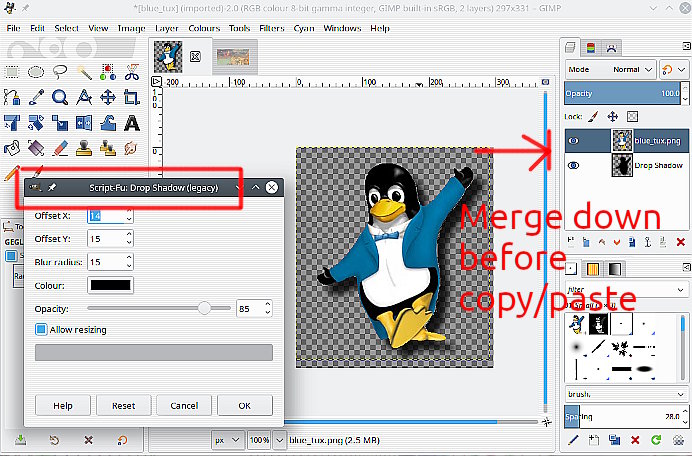Select the Colour Picker eyedropper tool
This screenshot has width=692, height=456.
(x=36, y=97)
